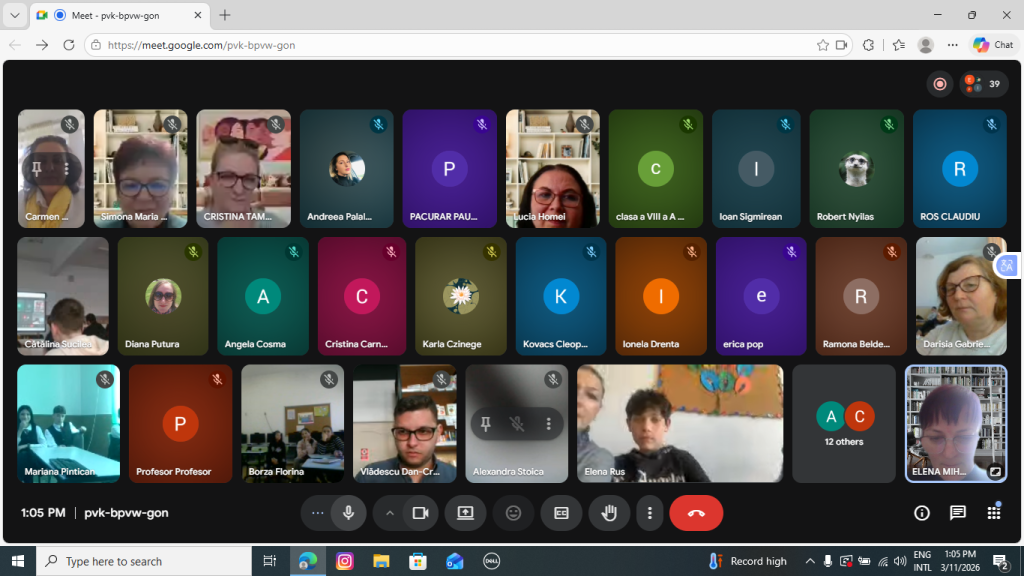This screenshot has height=576, width=1024.
Task: Open the chat messages panel
Action: click(x=957, y=513)
